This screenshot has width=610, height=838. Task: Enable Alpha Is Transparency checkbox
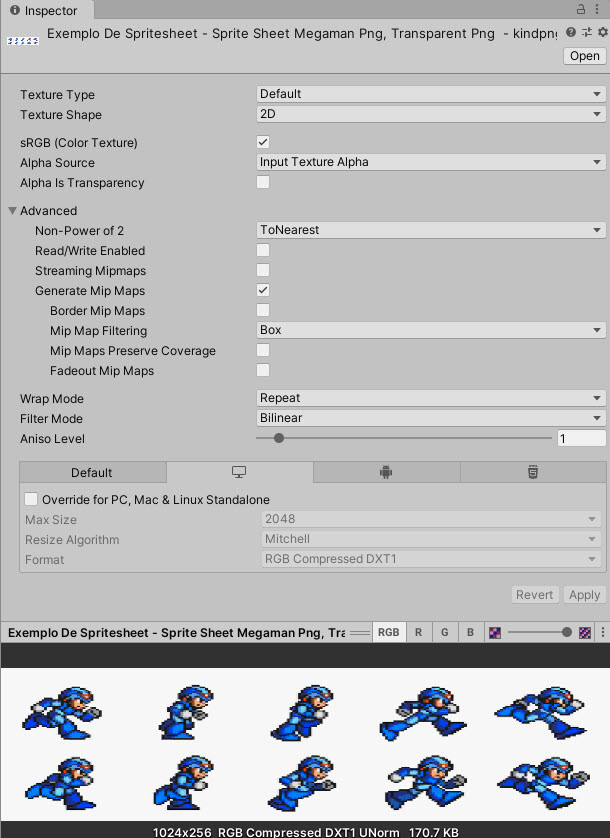tap(263, 182)
